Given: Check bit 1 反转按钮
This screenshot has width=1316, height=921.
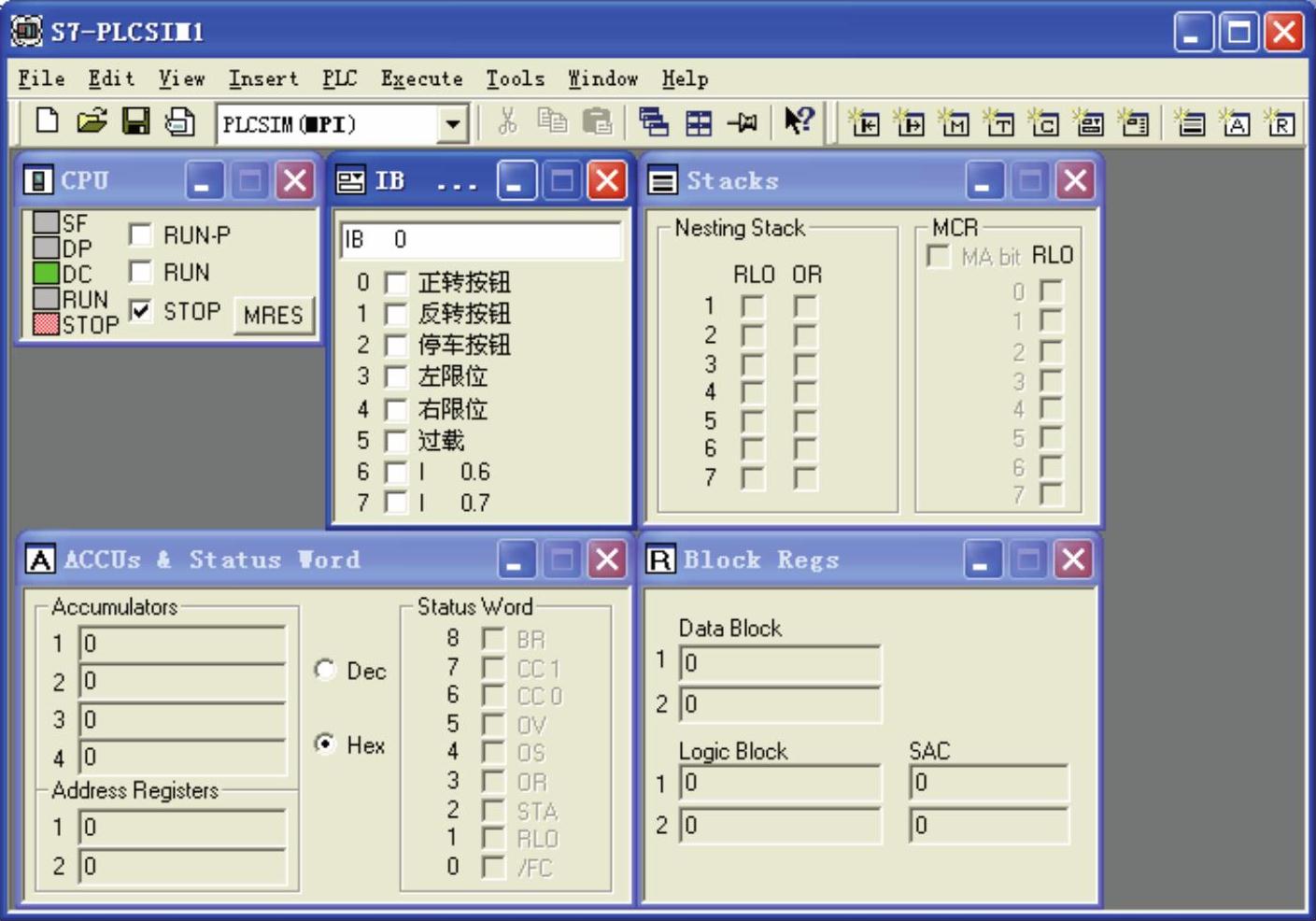Looking at the screenshot, I should (396, 314).
